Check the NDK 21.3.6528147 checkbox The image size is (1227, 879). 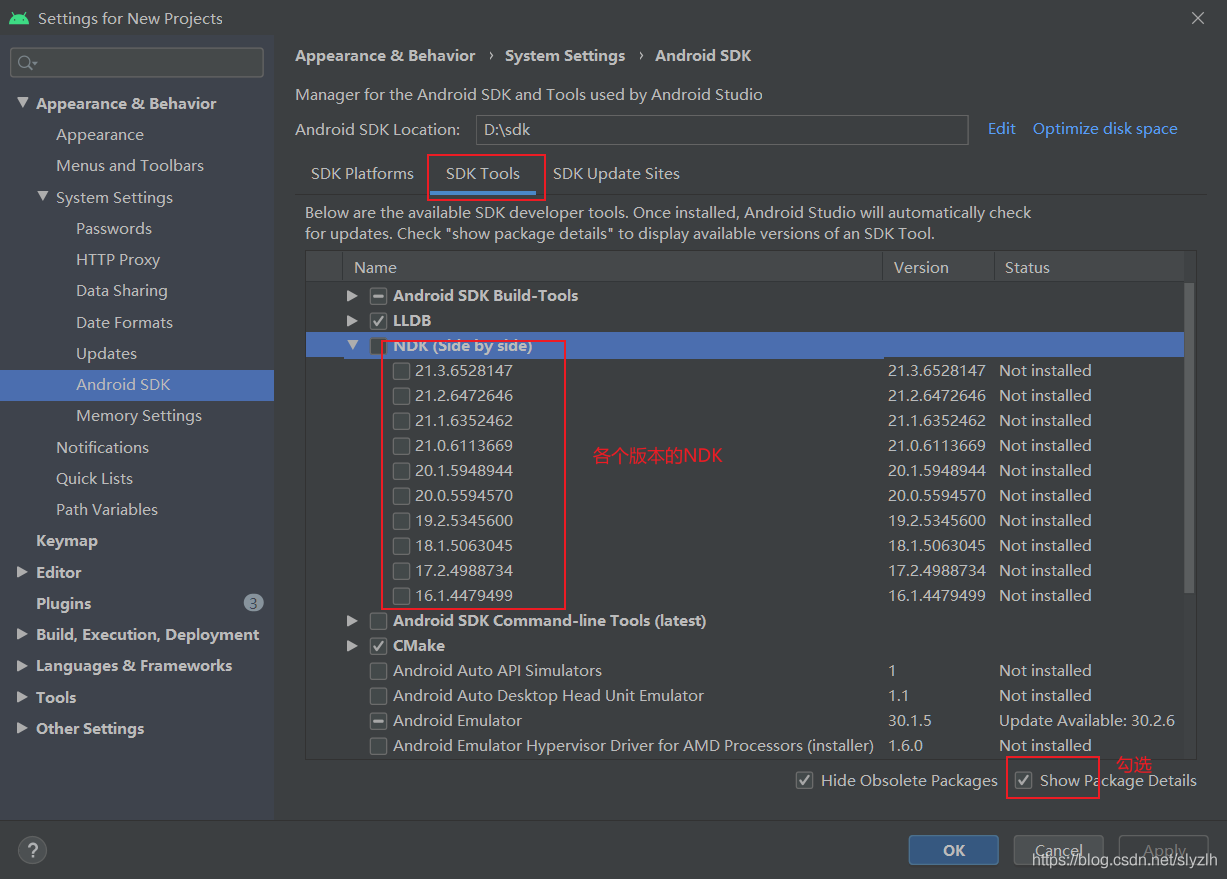[401, 371]
